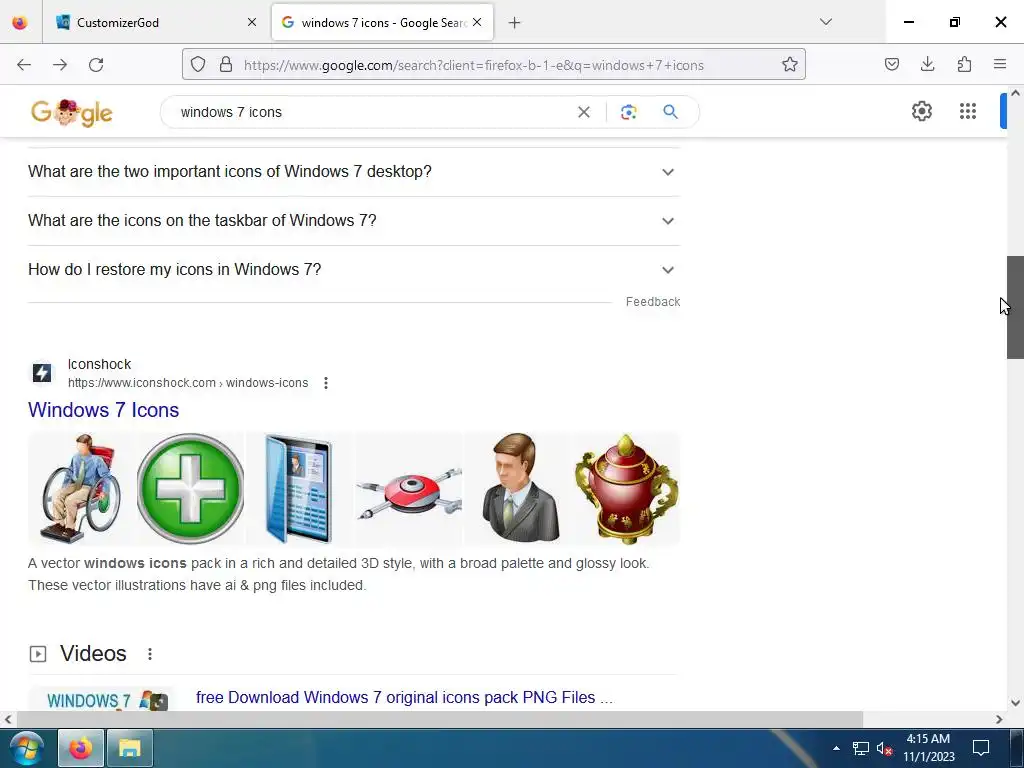Viewport: 1024px width, 768px height.
Task: Save page to Pocket
Action: coord(892,64)
